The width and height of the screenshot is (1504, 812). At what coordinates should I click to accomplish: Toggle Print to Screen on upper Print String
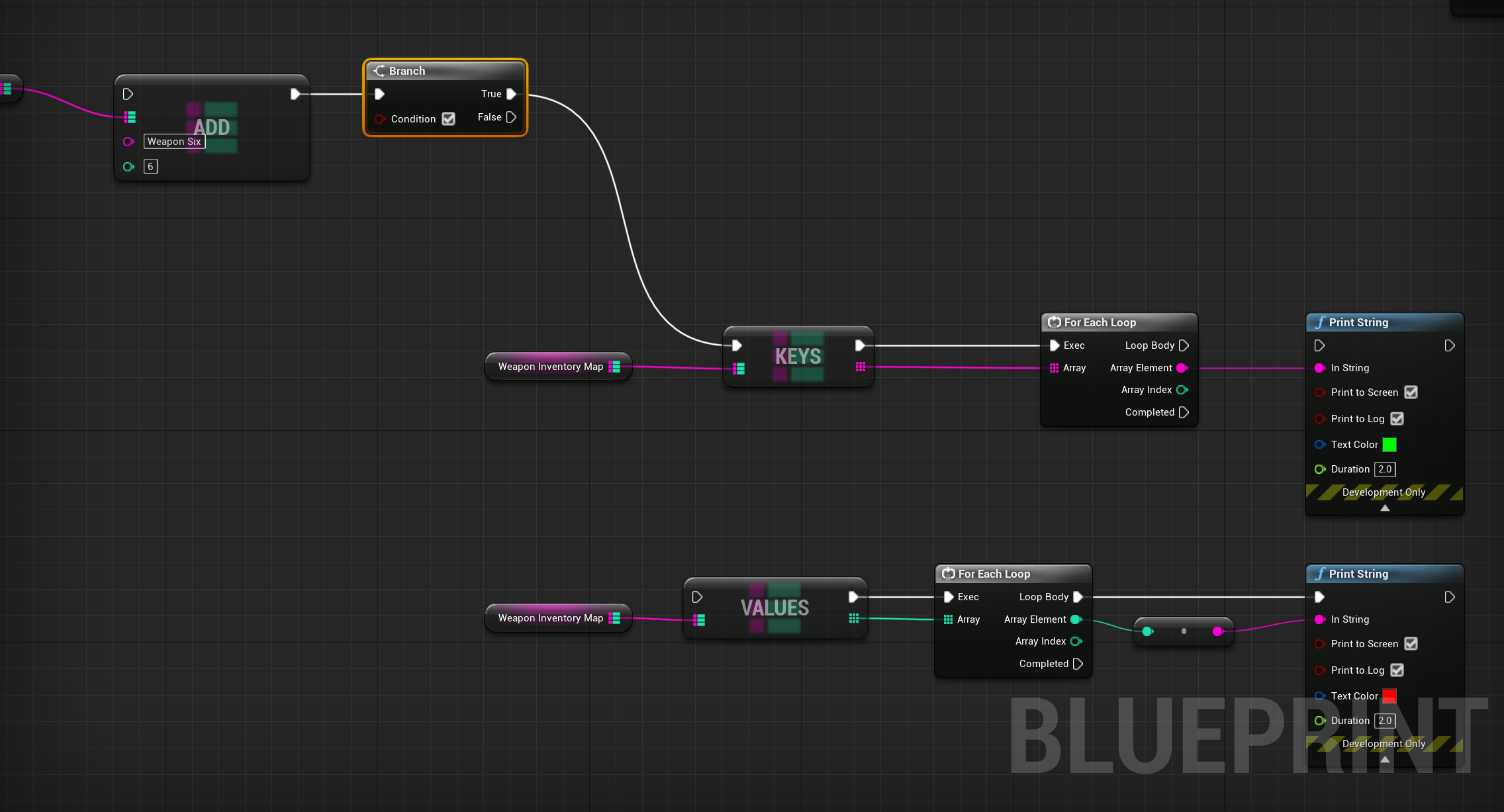tap(1411, 392)
